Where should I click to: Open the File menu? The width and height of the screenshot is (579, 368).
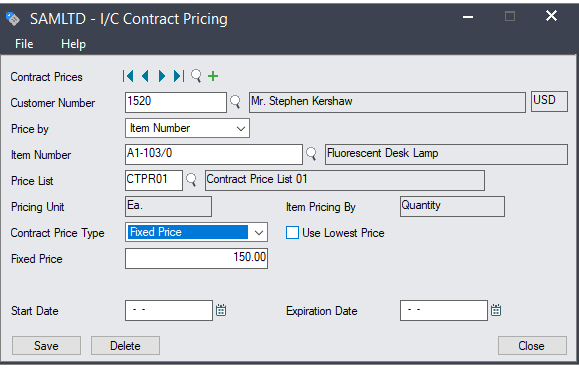click(24, 44)
